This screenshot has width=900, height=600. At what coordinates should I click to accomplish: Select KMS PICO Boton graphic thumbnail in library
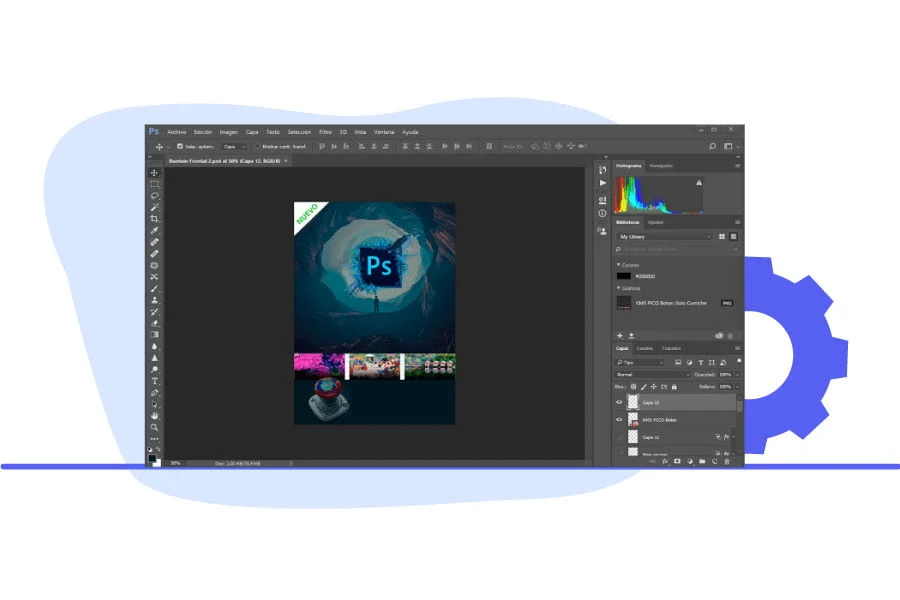click(x=624, y=303)
